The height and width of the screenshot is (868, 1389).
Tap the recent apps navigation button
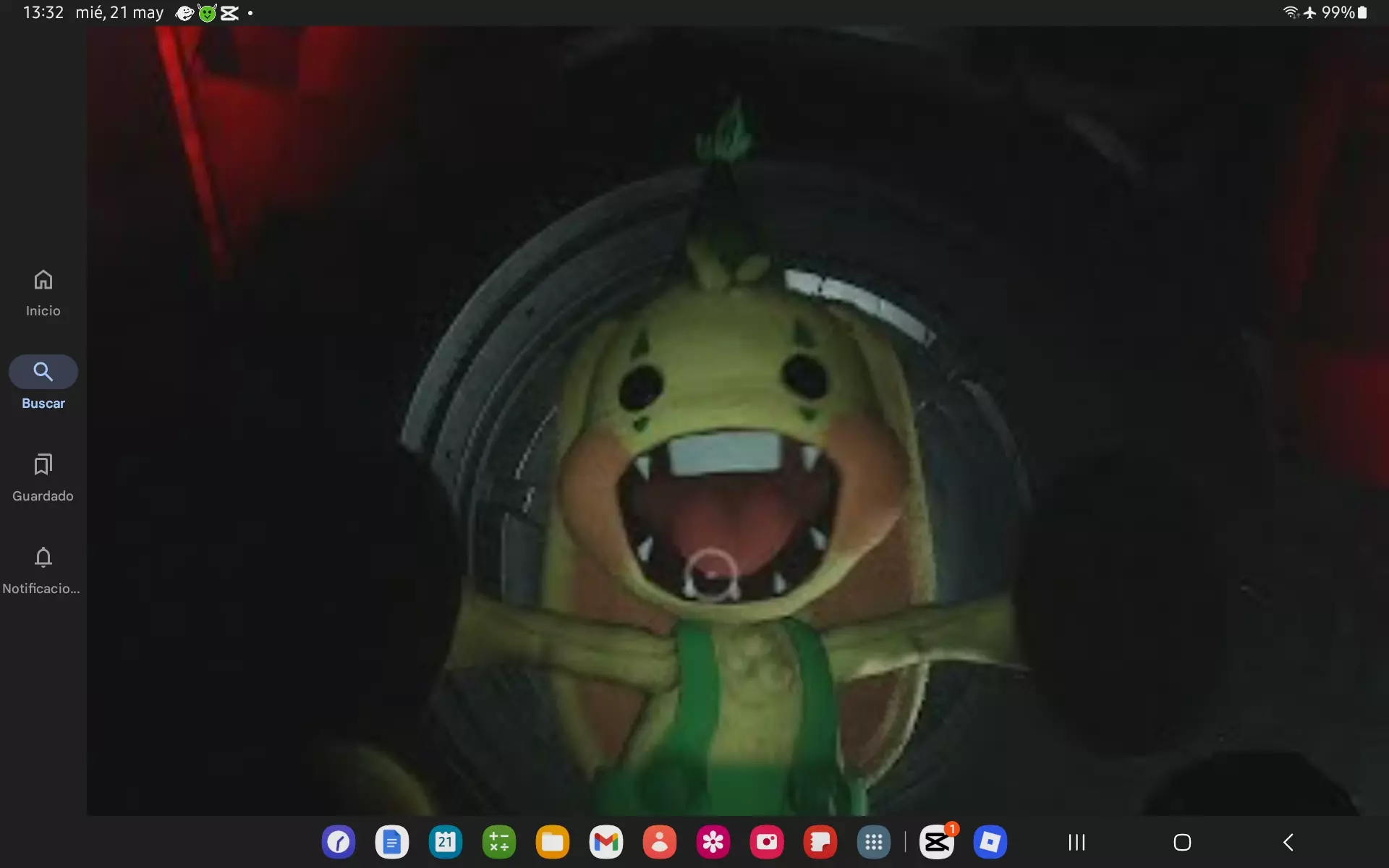click(1076, 842)
